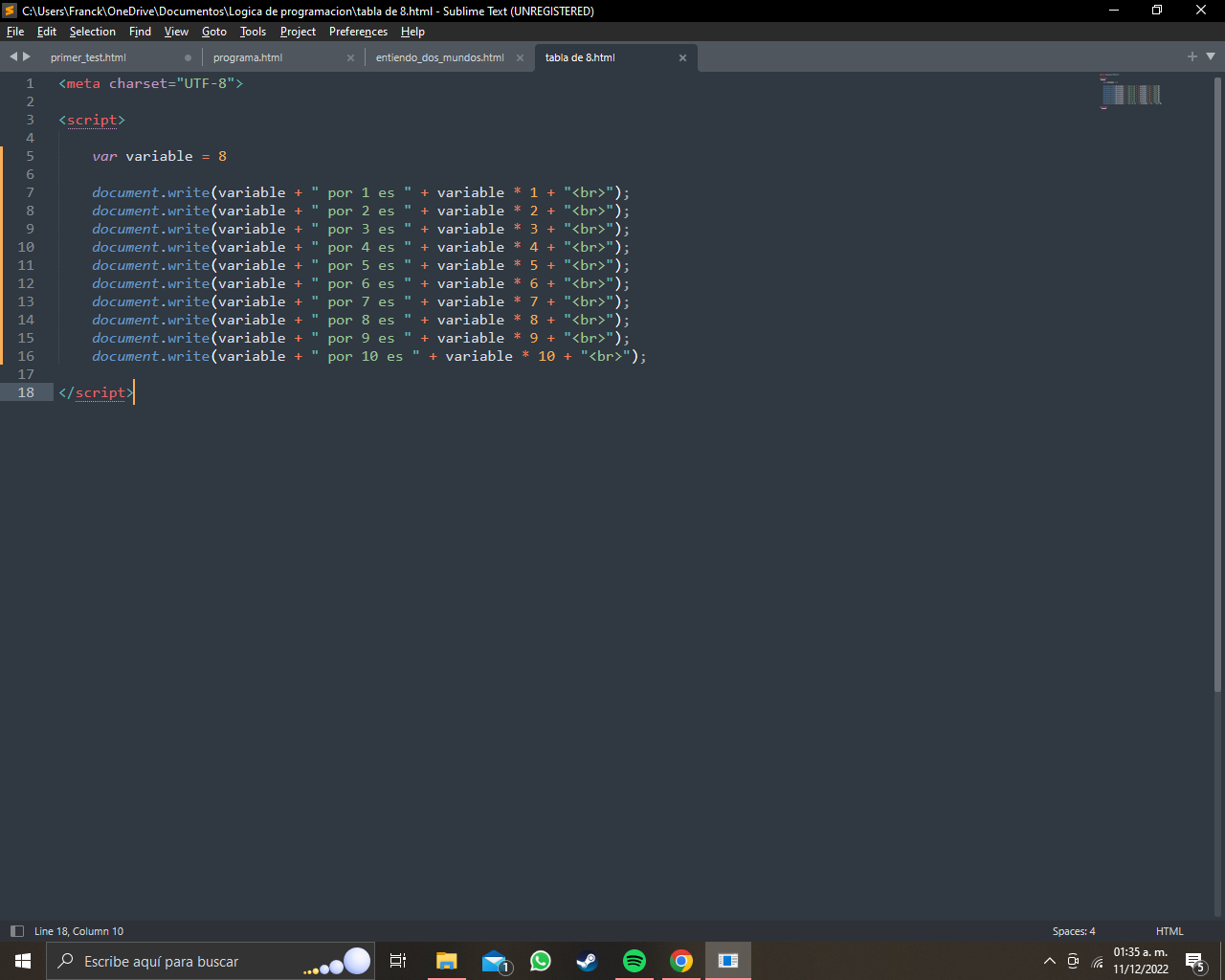Image resolution: width=1225 pixels, height=980 pixels.
Task: Open notification center icon
Action: point(1194,961)
